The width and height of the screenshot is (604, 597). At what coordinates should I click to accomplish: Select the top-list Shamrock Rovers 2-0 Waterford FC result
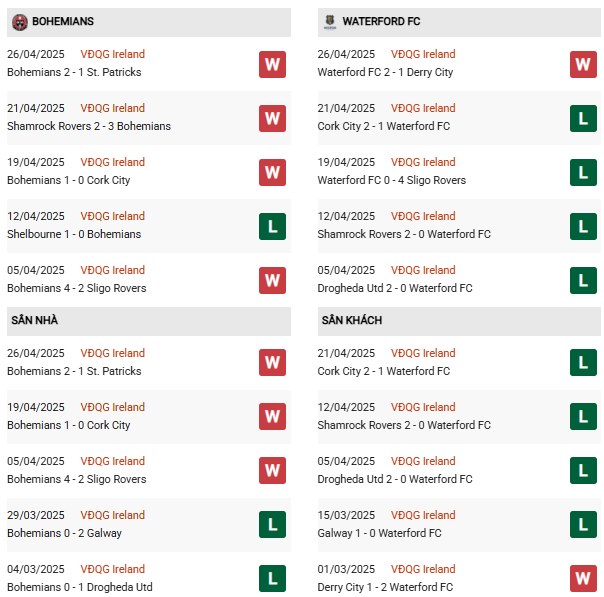[404, 234]
